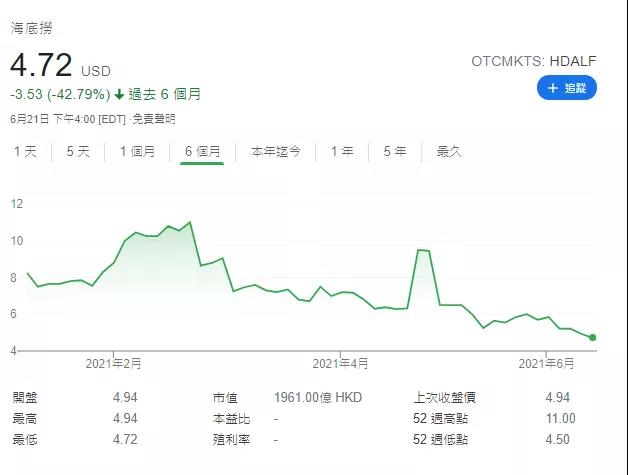Select the 1 年 range tab

[x=342, y=151]
